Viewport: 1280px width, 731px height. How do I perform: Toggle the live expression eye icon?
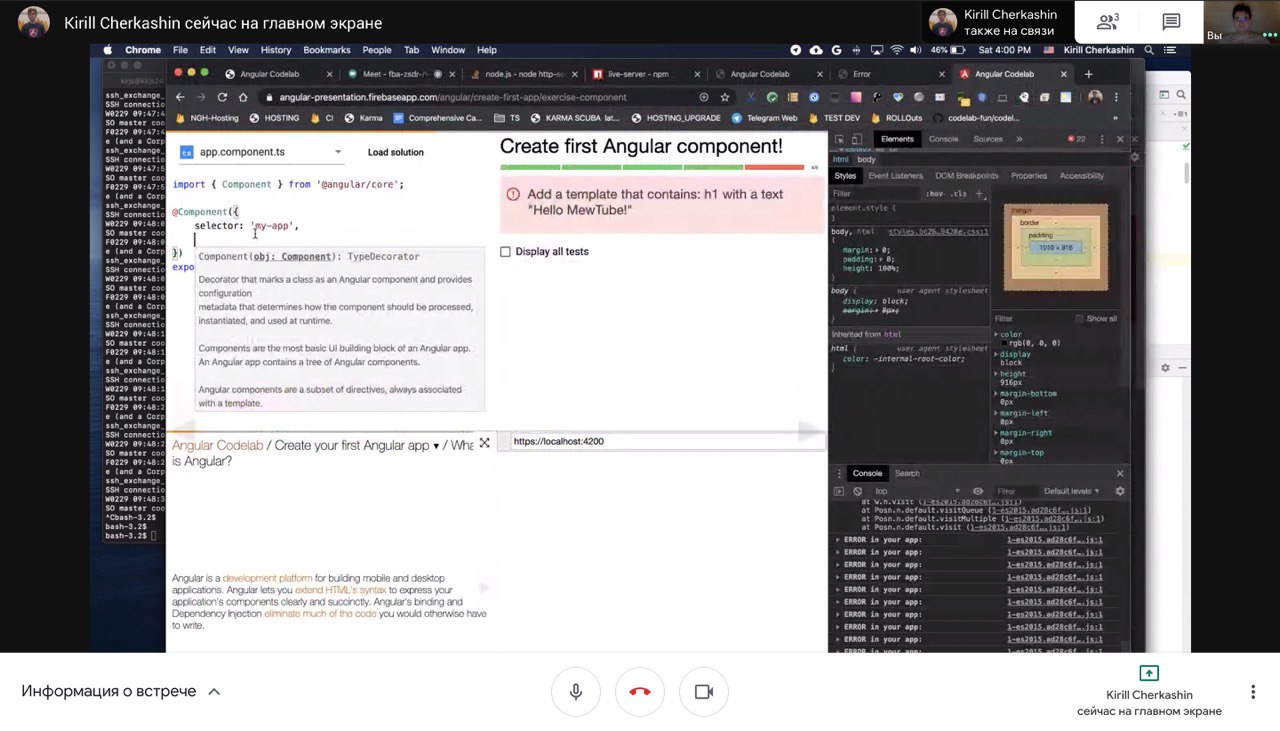coord(978,491)
